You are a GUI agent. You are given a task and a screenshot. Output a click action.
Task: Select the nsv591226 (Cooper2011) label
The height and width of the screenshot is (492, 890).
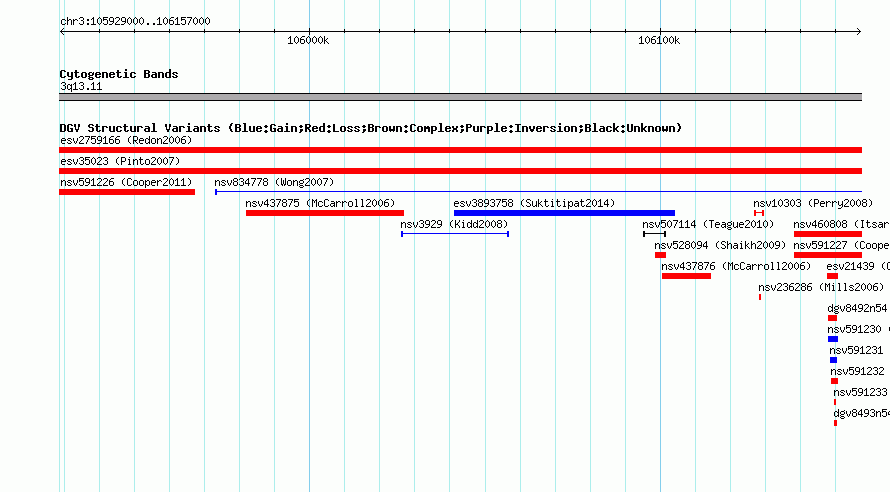click(126, 182)
